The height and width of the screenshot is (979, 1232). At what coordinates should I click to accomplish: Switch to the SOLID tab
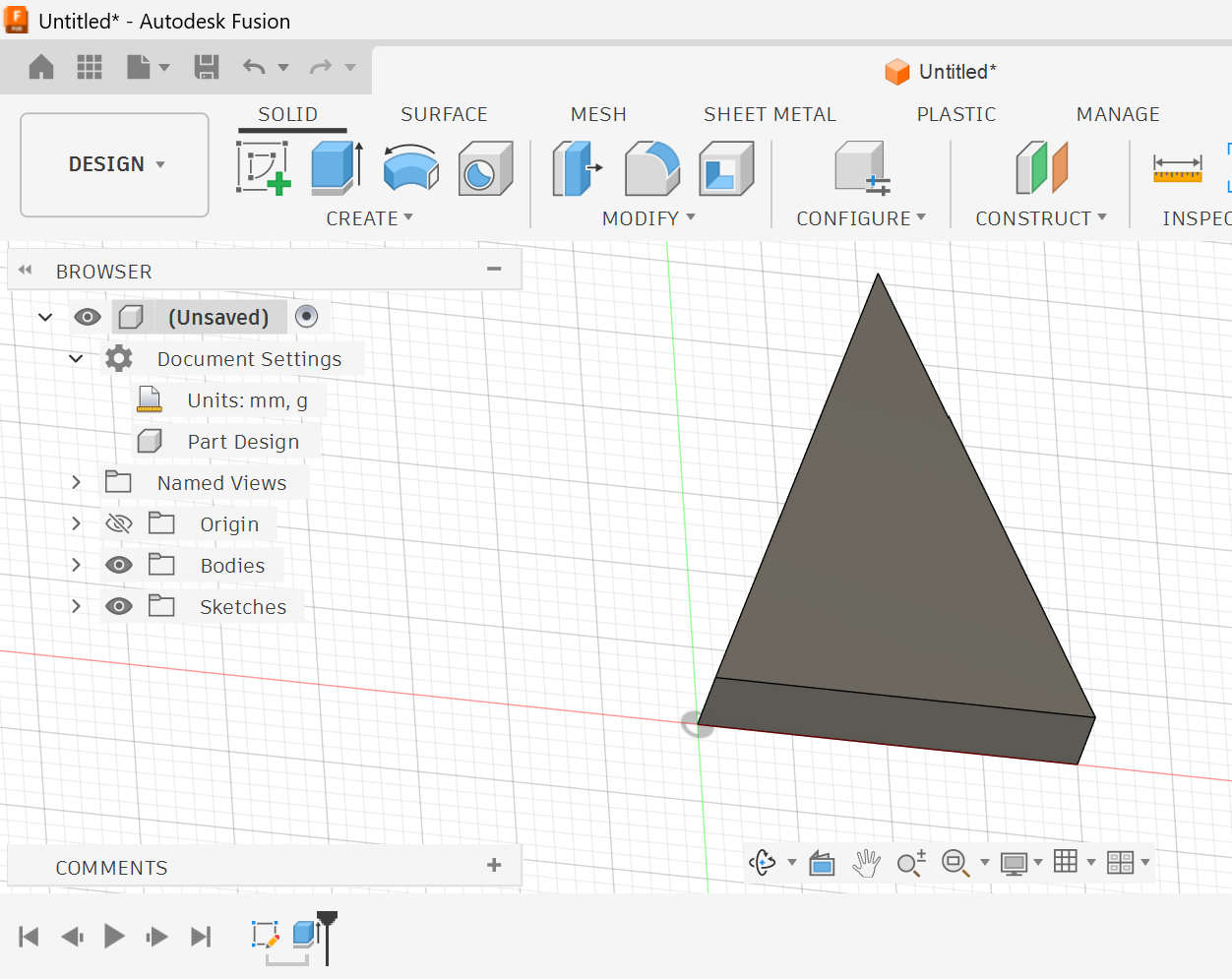click(x=288, y=114)
